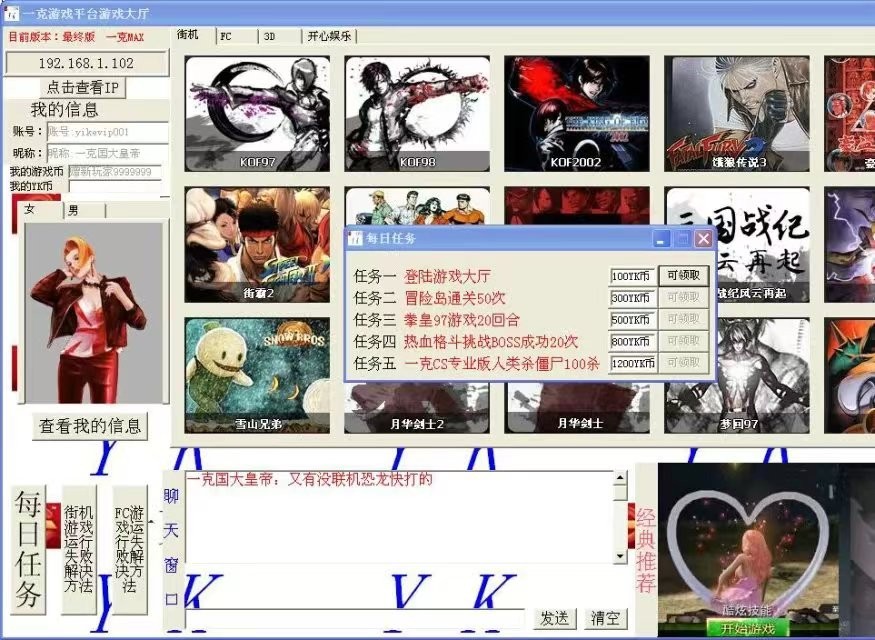Click the 点击查看IP button
Image resolution: width=875 pixels, height=640 pixels.
tap(83, 88)
